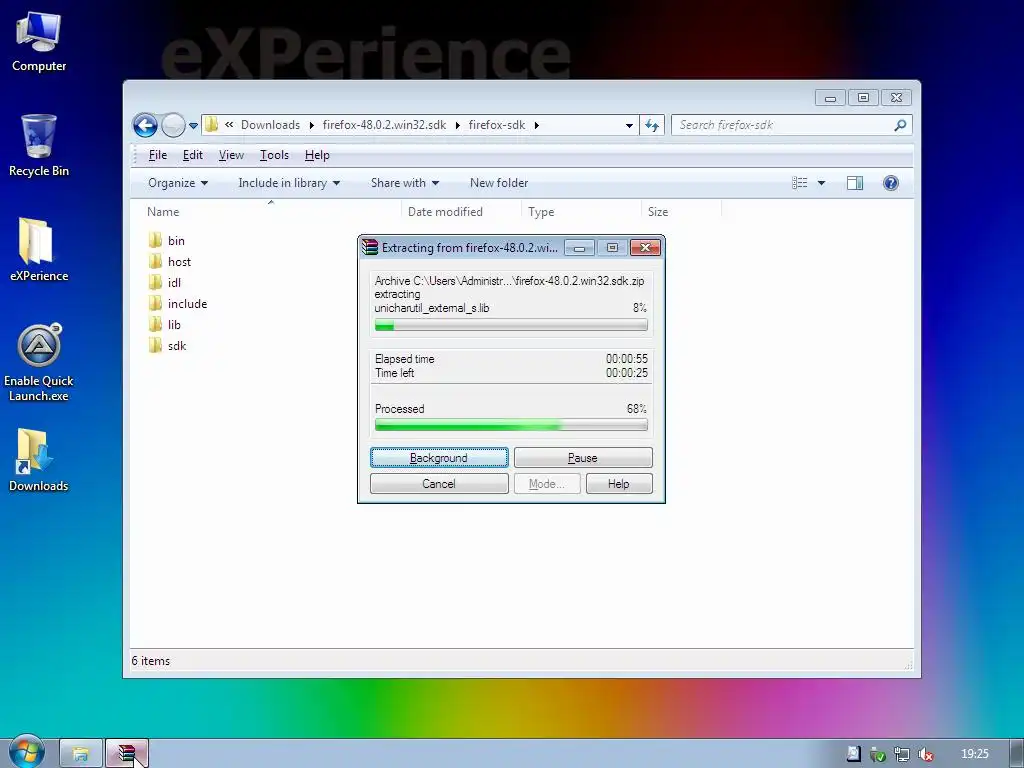This screenshot has height=768, width=1024.
Task: Expand the firefox-48.0.2.win32.sdk breadcrumb arrow
Action: pyautogui.click(x=457, y=125)
